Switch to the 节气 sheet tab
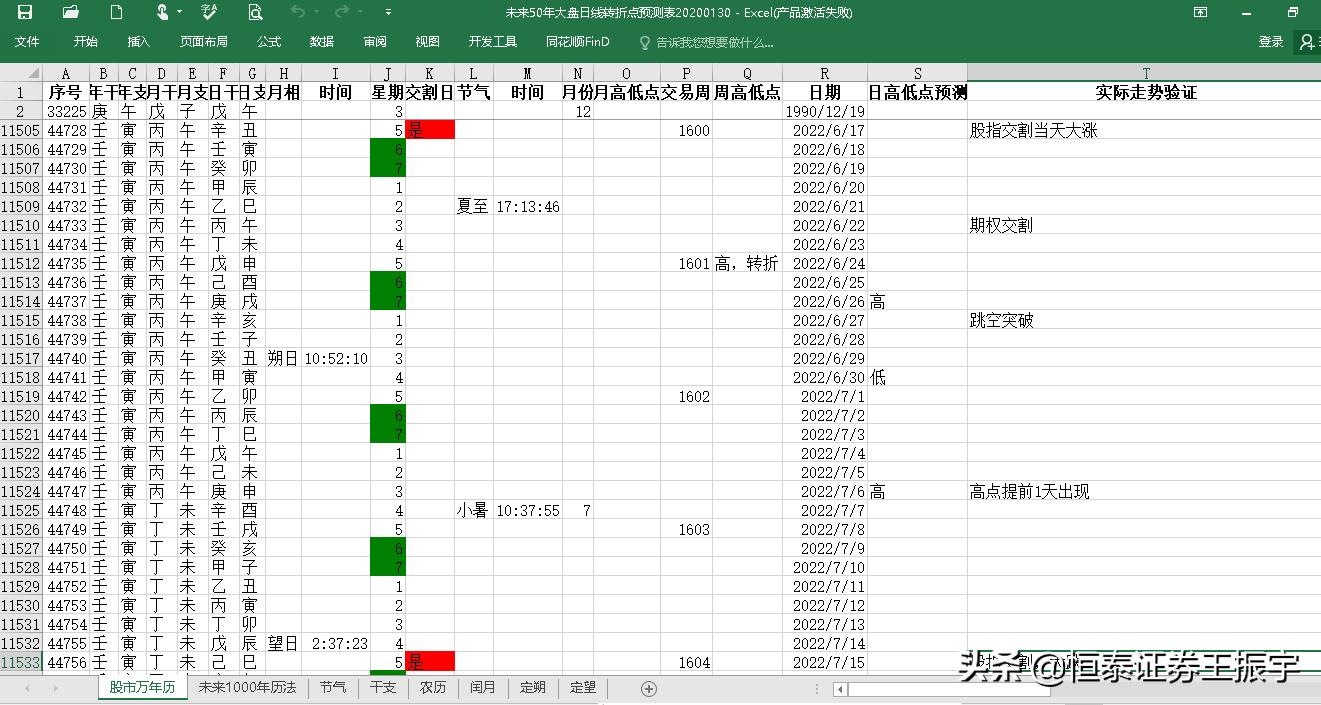Image resolution: width=1321 pixels, height=705 pixels. [x=333, y=688]
